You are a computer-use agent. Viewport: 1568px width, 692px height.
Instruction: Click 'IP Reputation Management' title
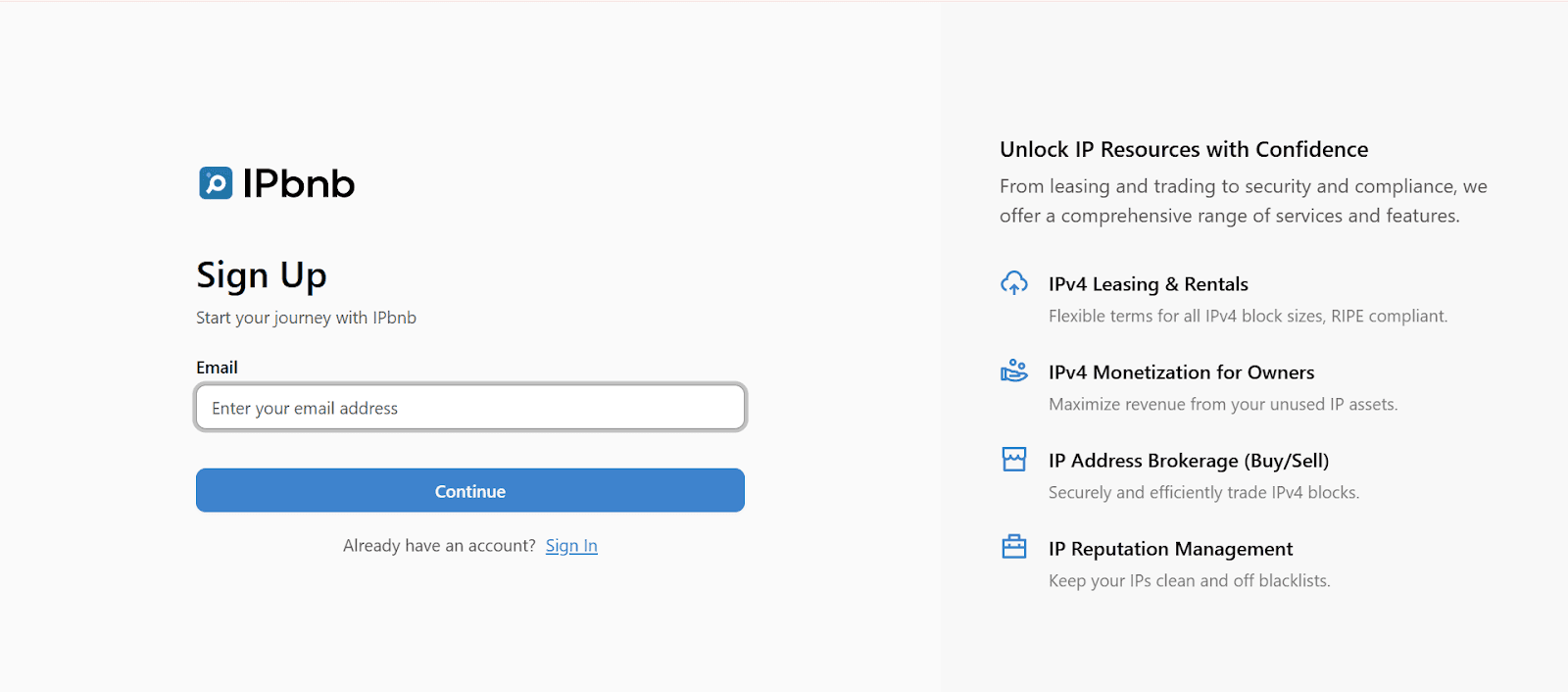click(x=1170, y=549)
